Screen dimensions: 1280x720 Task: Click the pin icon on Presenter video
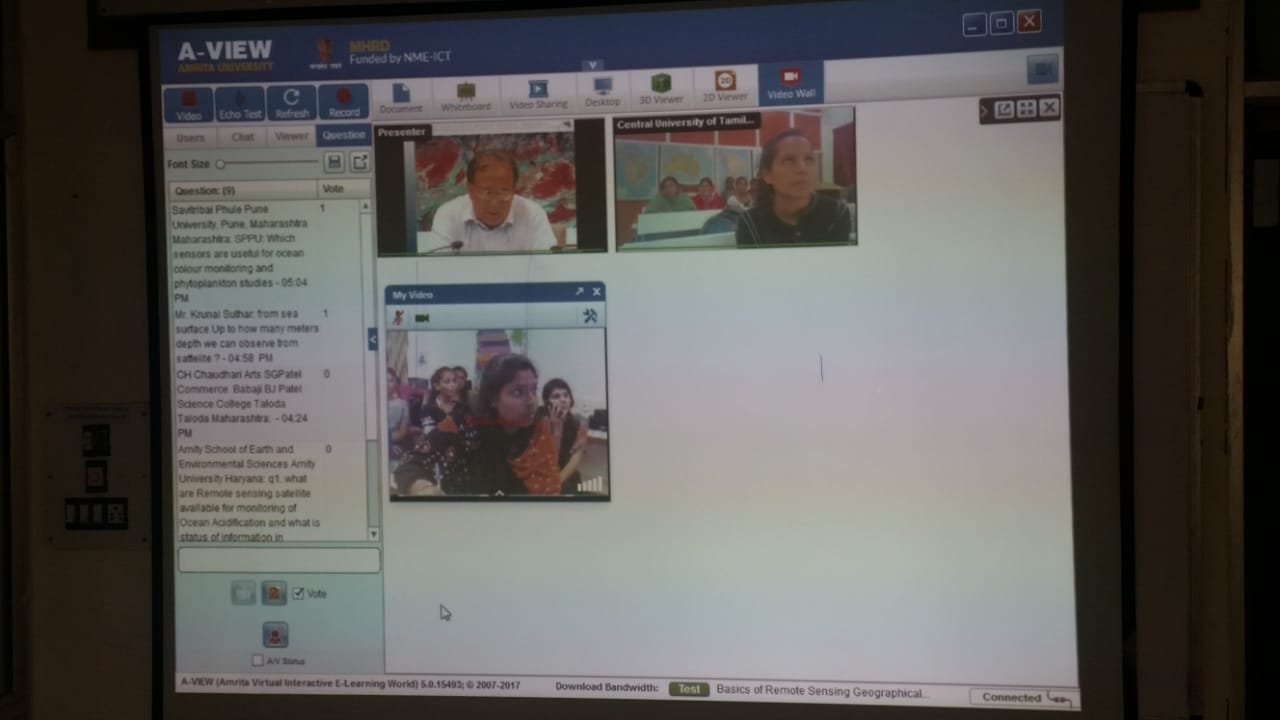coord(567,125)
